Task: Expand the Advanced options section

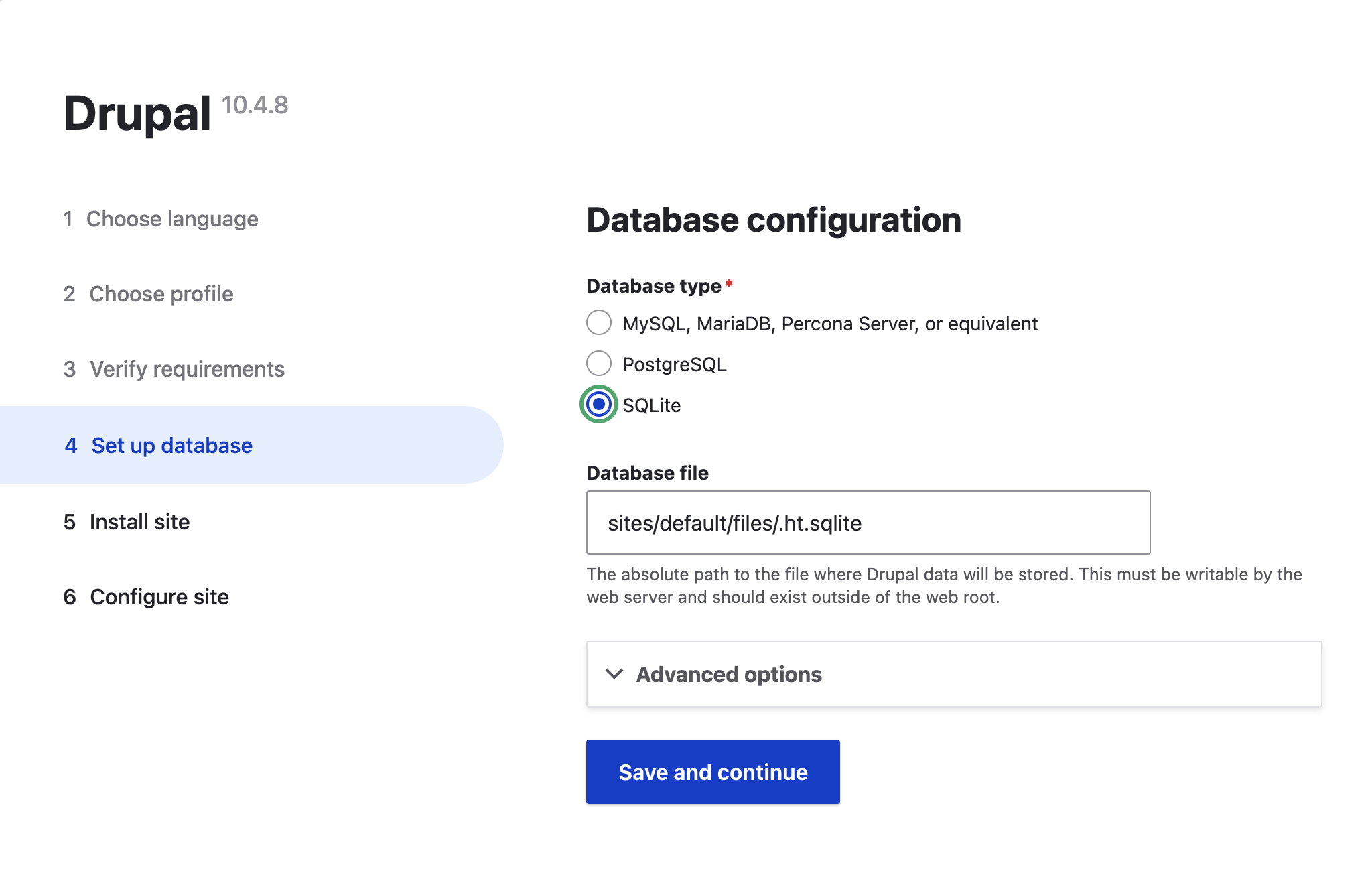Action: pos(954,674)
